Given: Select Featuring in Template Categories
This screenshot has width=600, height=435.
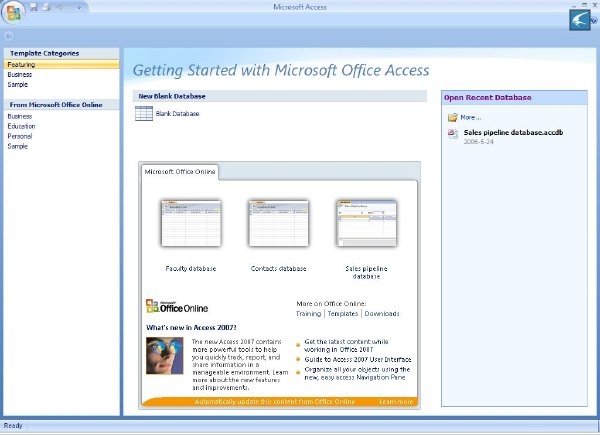Looking at the screenshot, I should [61, 64].
